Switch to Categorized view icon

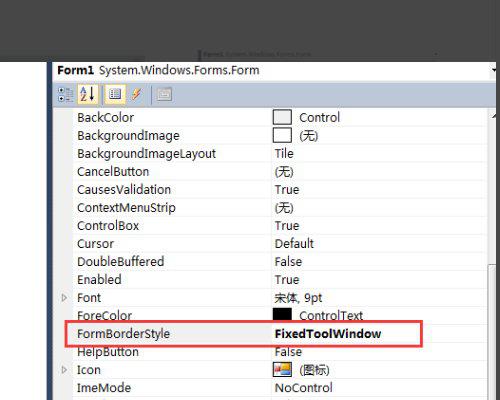pyautogui.click(x=66, y=94)
